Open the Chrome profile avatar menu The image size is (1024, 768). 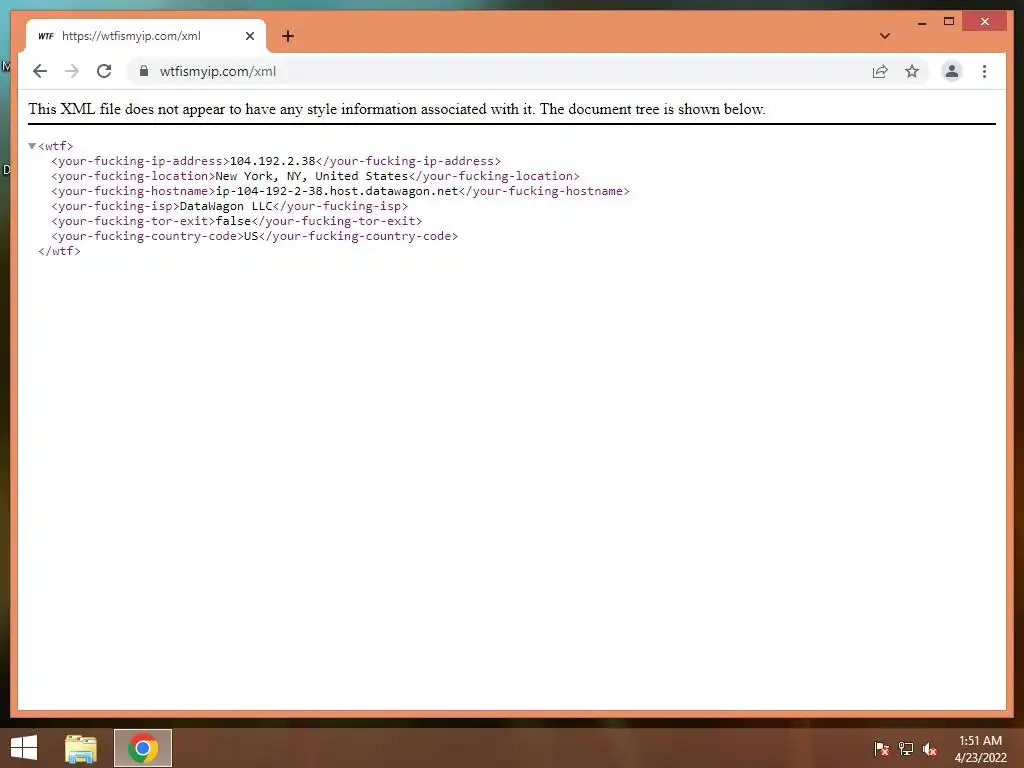[952, 71]
